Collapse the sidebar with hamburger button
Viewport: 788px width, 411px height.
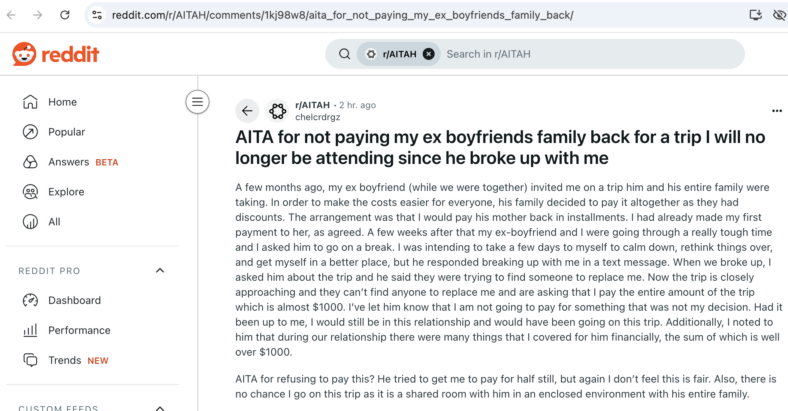click(x=198, y=102)
